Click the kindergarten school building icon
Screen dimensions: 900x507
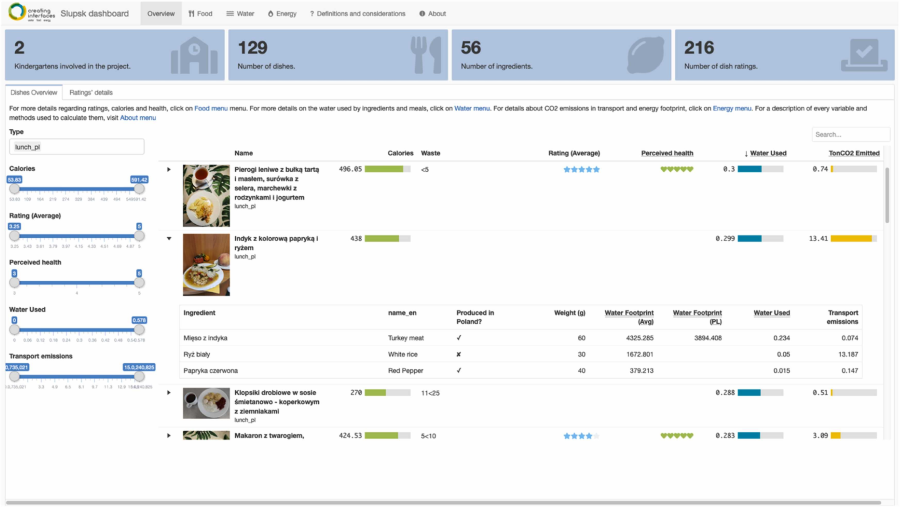coord(193,57)
